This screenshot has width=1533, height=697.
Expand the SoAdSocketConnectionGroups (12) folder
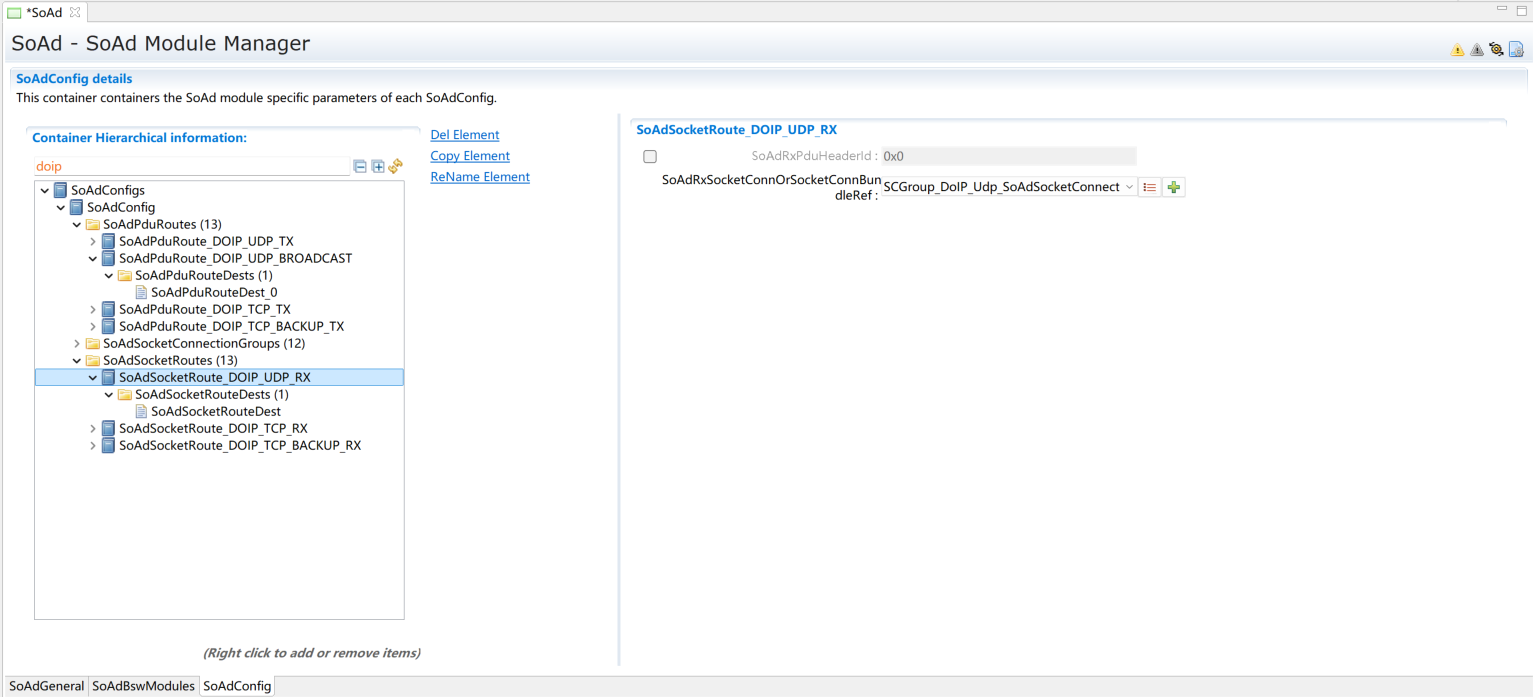[x=77, y=344]
